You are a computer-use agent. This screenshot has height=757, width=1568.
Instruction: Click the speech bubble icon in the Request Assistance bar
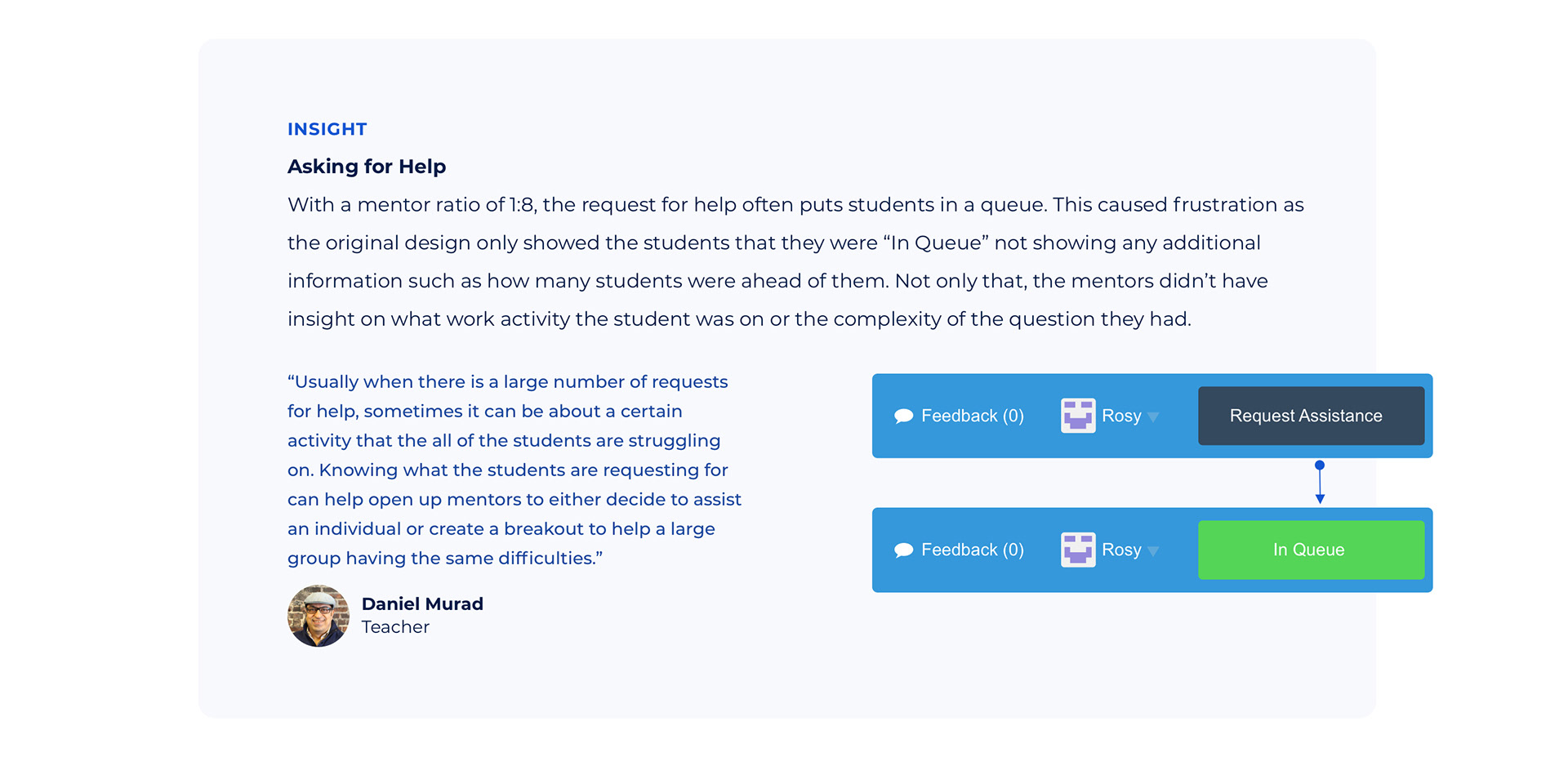[903, 416]
